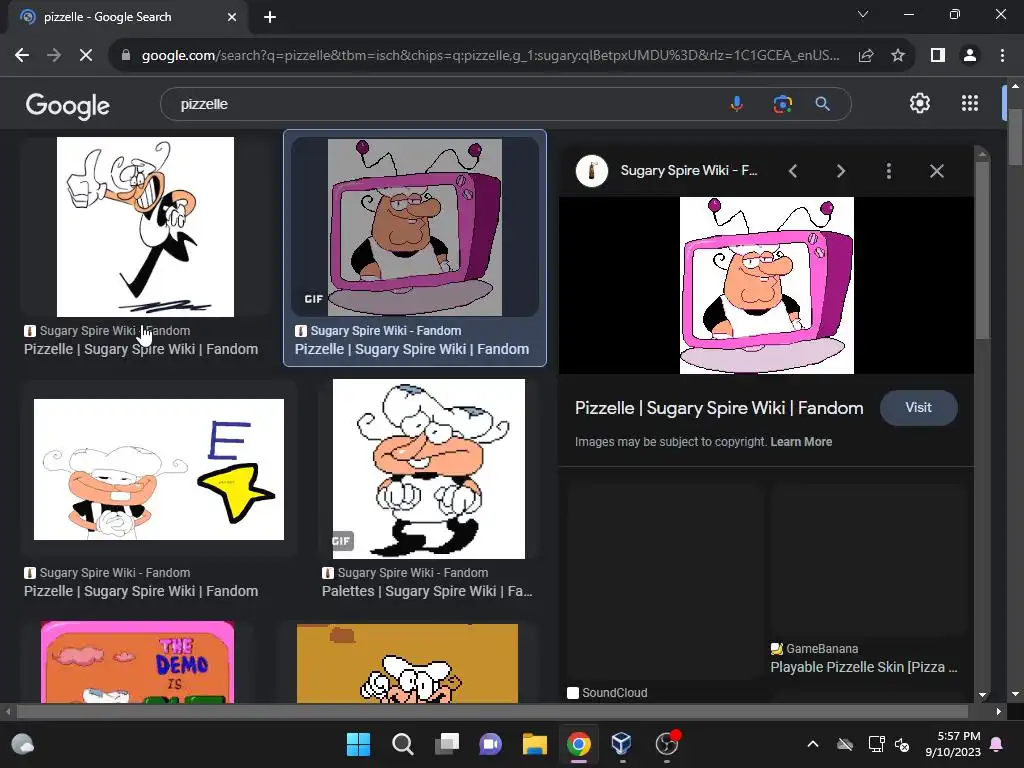The image size is (1024, 768).
Task: Open the chat app on taskbar
Action: coord(490,744)
